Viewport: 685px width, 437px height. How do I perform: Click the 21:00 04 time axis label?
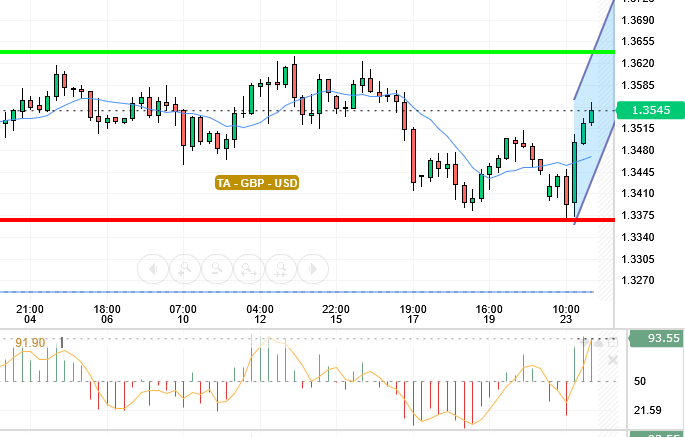[x=30, y=314]
